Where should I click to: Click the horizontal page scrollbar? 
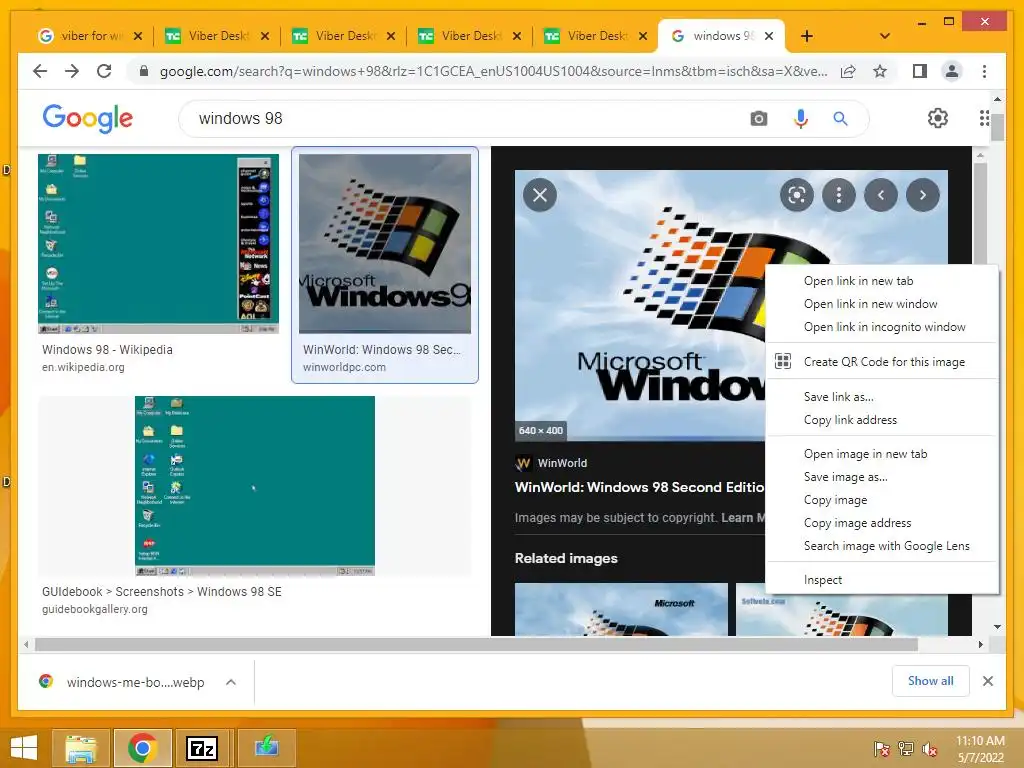(x=476, y=645)
